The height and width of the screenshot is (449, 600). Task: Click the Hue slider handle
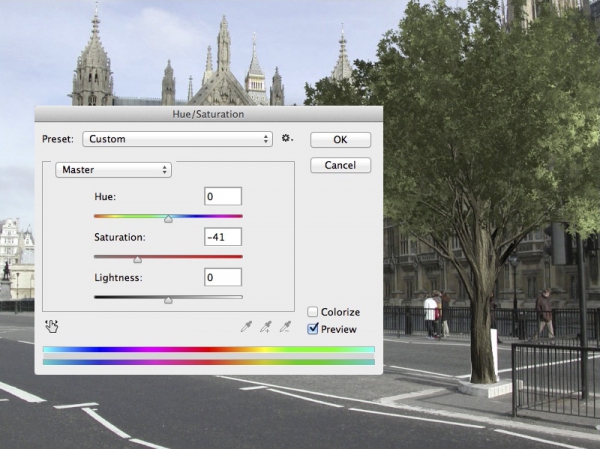tap(168, 218)
